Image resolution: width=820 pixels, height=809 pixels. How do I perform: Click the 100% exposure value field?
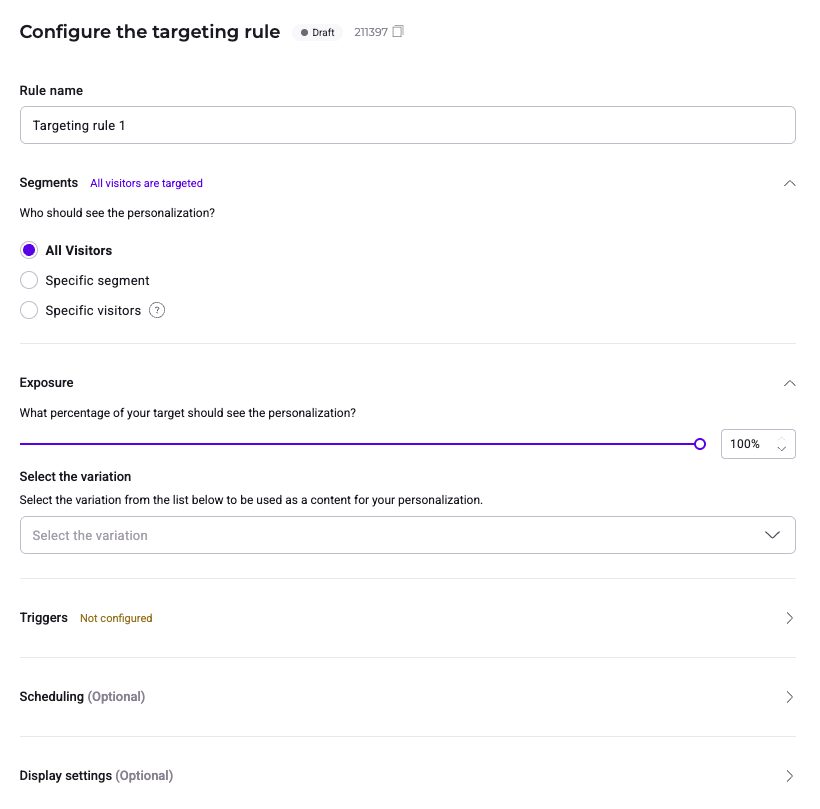pos(746,444)
